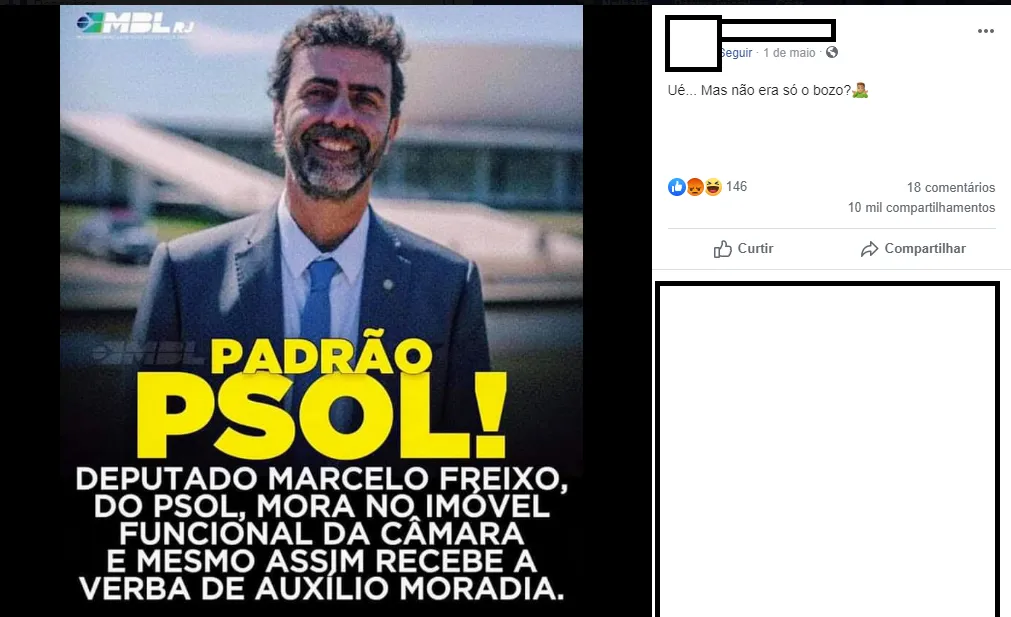Image resolution: width=1011 pixels, height=617 pixels.
Task: Click the MBL RJ logo on the photo
Action: coord(135,24)
